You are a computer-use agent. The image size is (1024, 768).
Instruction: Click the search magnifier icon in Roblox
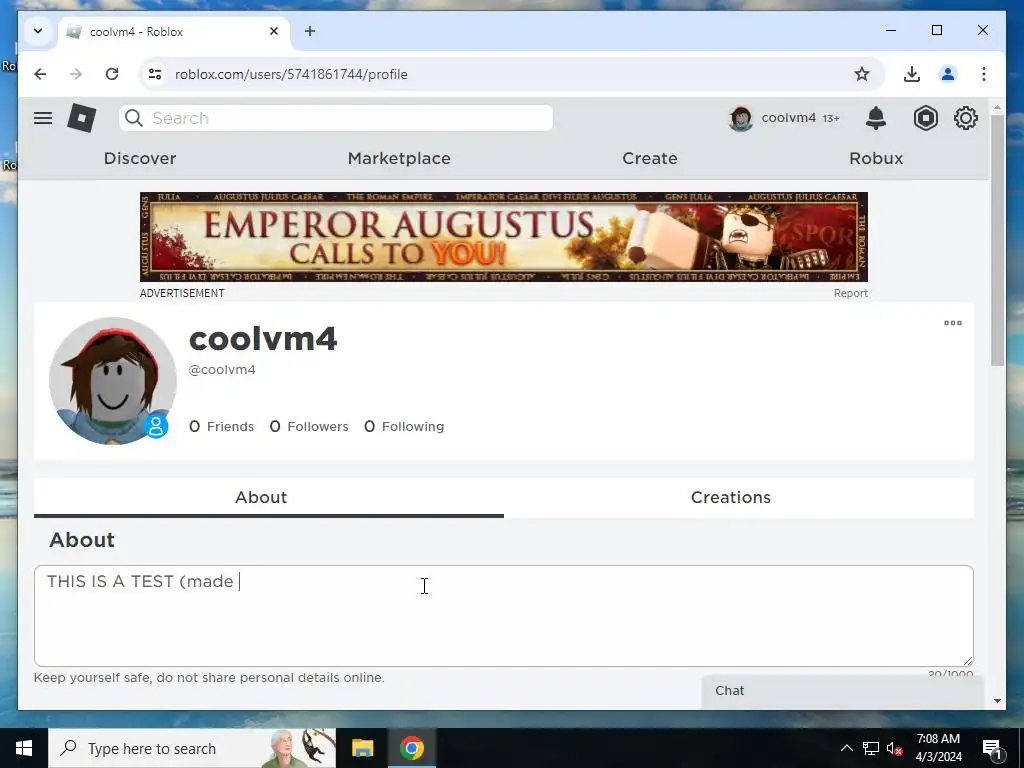(x=134, y=118)
